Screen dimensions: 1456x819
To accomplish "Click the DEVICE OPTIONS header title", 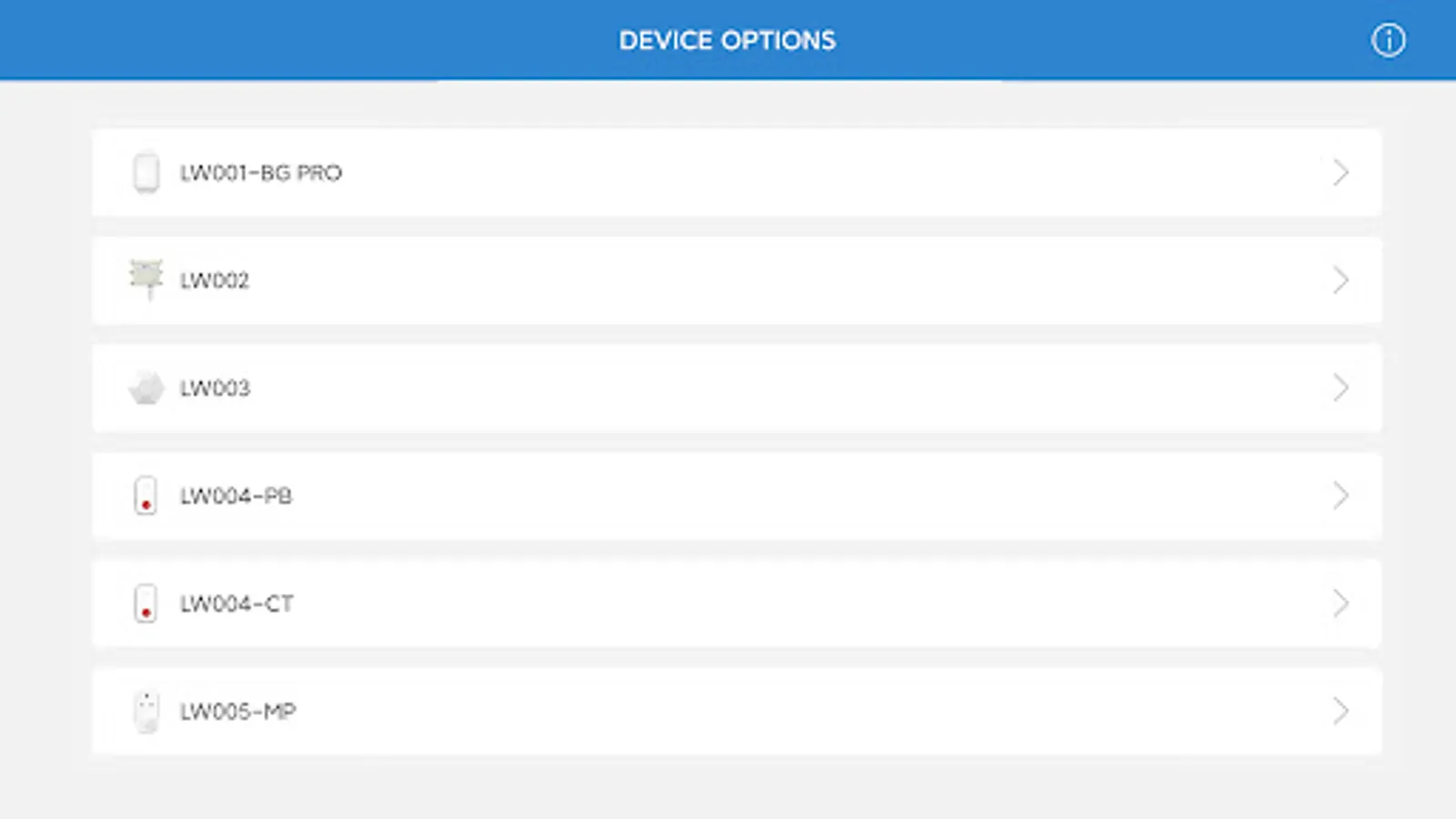I will (727, 40).
